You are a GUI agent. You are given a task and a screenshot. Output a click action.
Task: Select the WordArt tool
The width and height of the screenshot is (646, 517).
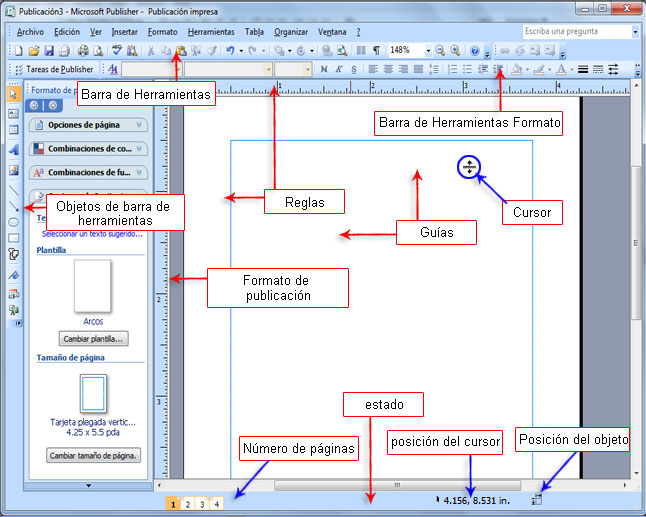pos(13,150)
